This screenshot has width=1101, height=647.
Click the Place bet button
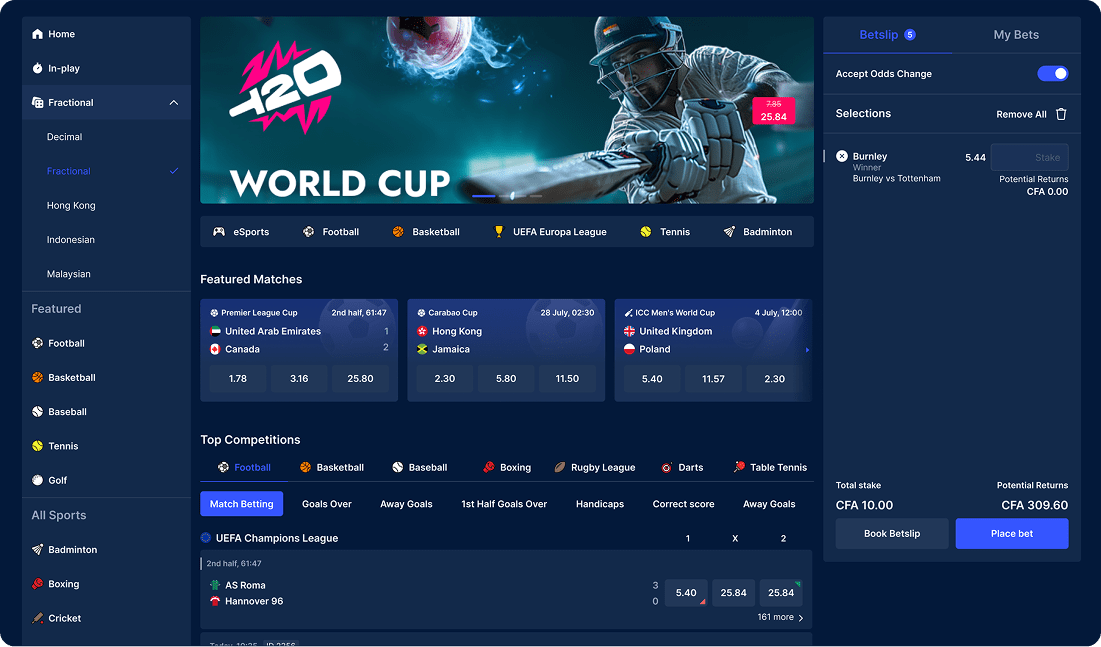1012,533
